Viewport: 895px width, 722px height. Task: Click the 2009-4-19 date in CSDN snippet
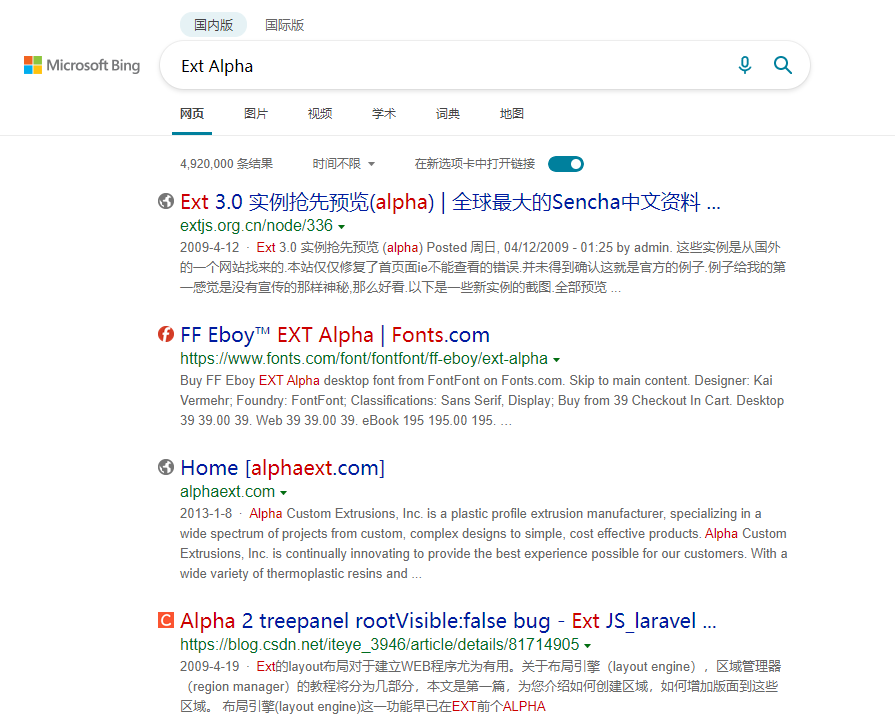click(209, 666)
